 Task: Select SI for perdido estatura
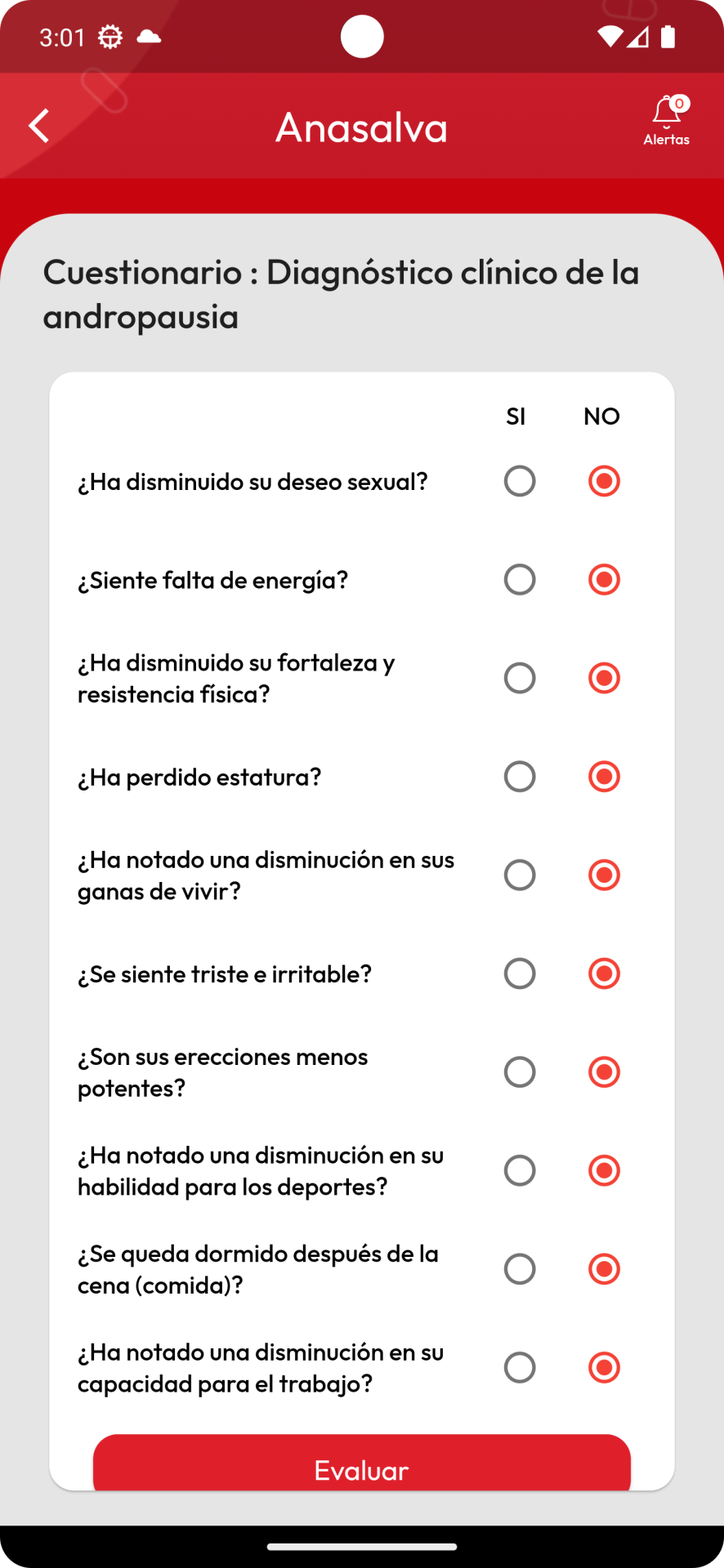(x=520, y=777)
